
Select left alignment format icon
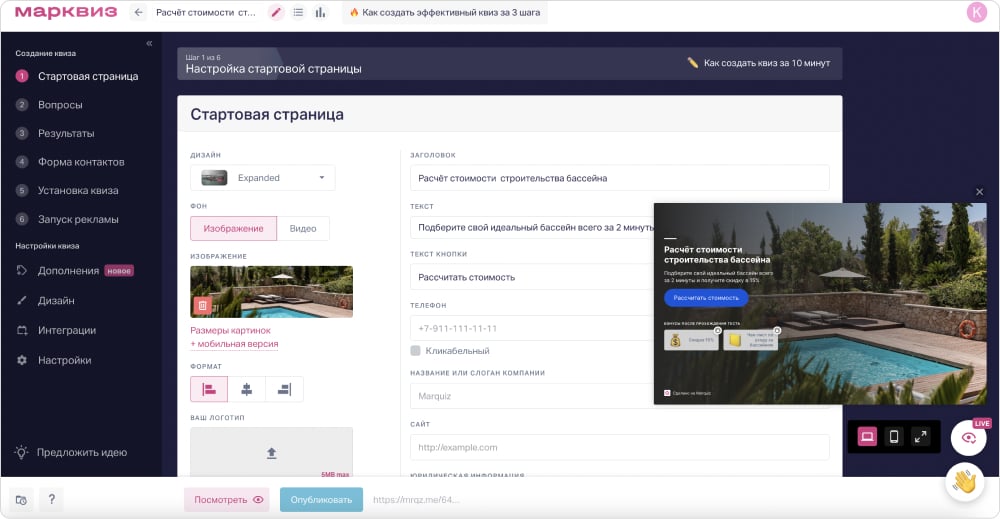click(209, 389)
